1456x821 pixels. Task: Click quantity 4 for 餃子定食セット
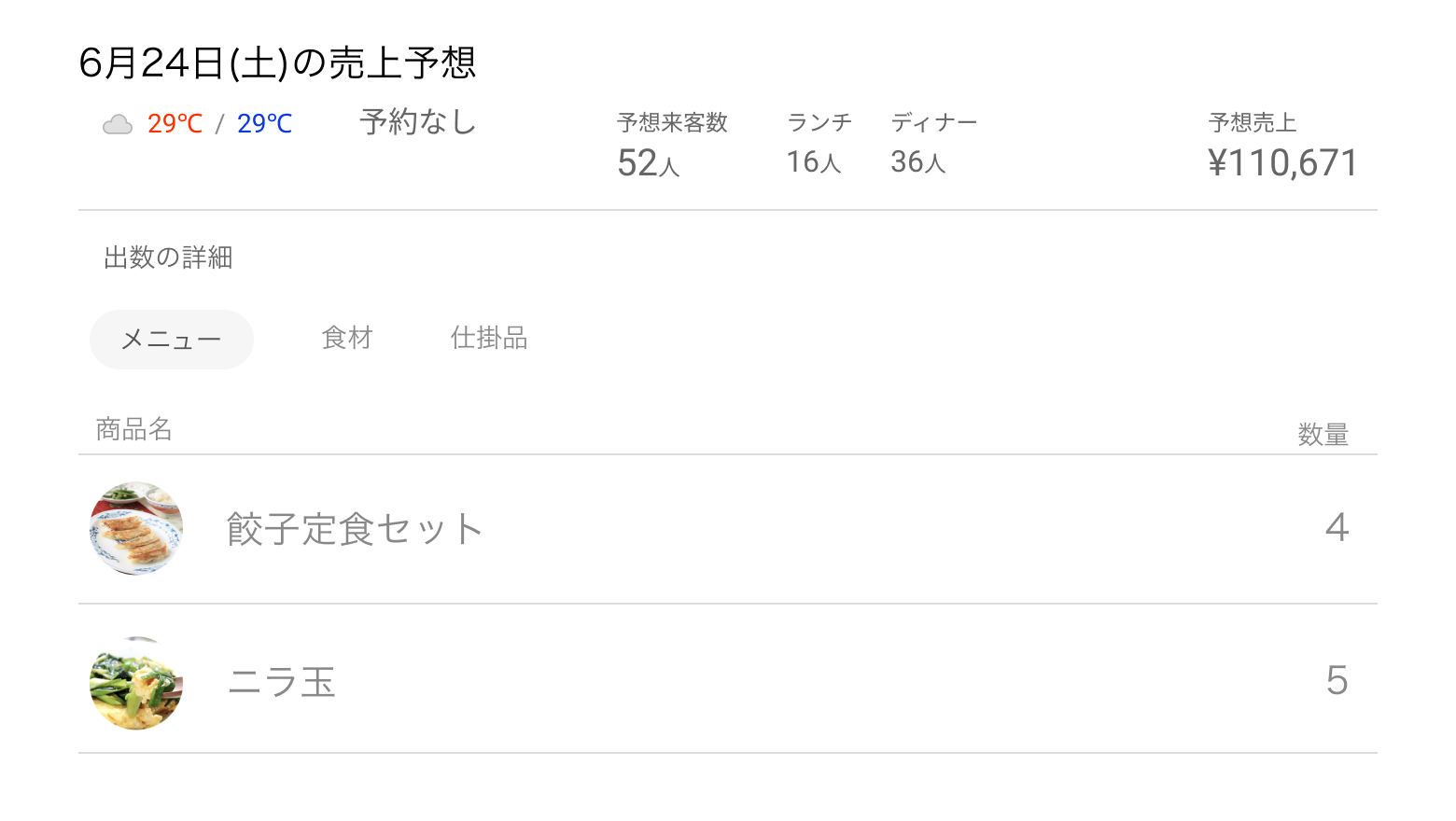pos(1337,528)
